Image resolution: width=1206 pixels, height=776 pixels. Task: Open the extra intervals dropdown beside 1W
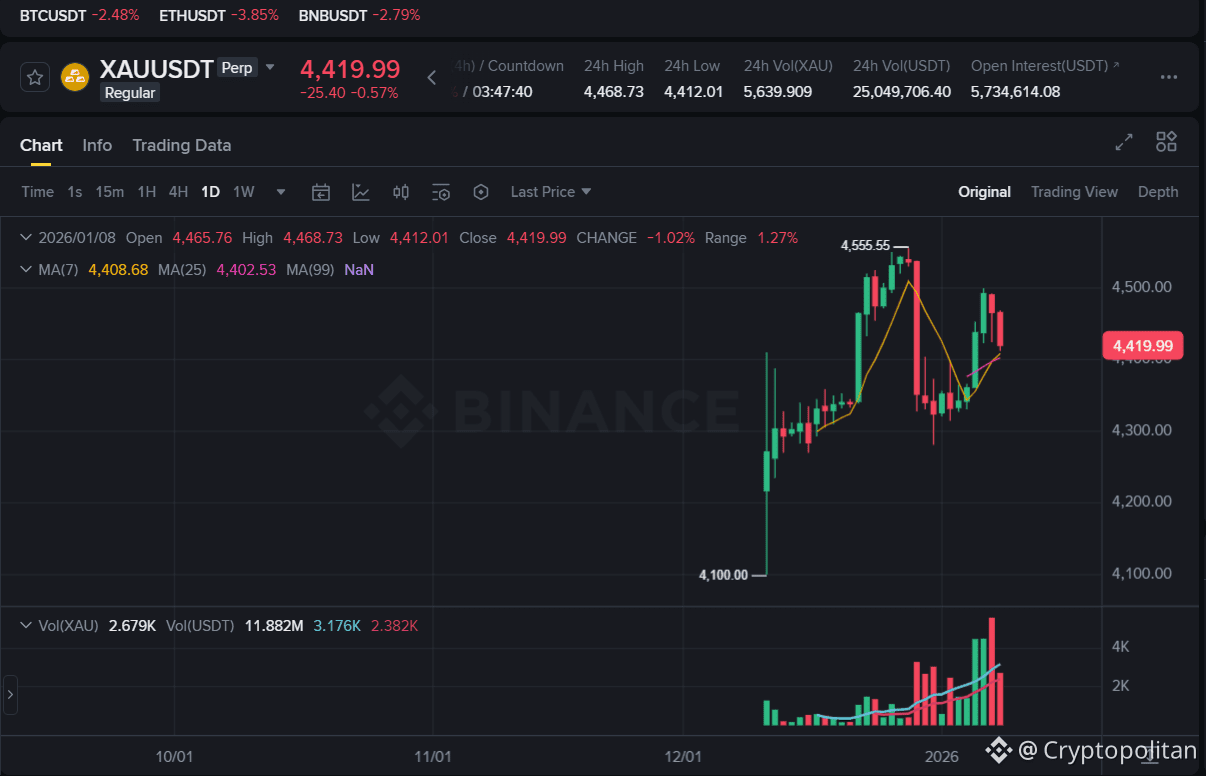[280, 191]
